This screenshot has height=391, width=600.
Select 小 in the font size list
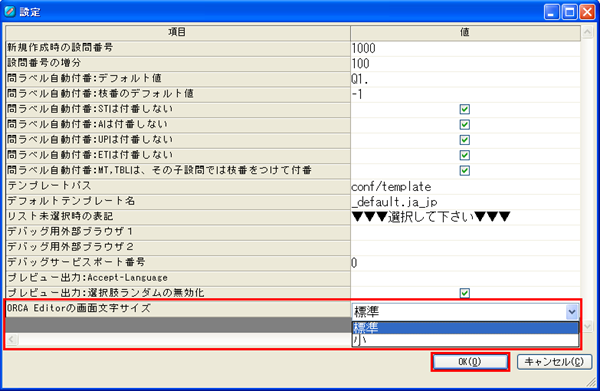[465, 340]
